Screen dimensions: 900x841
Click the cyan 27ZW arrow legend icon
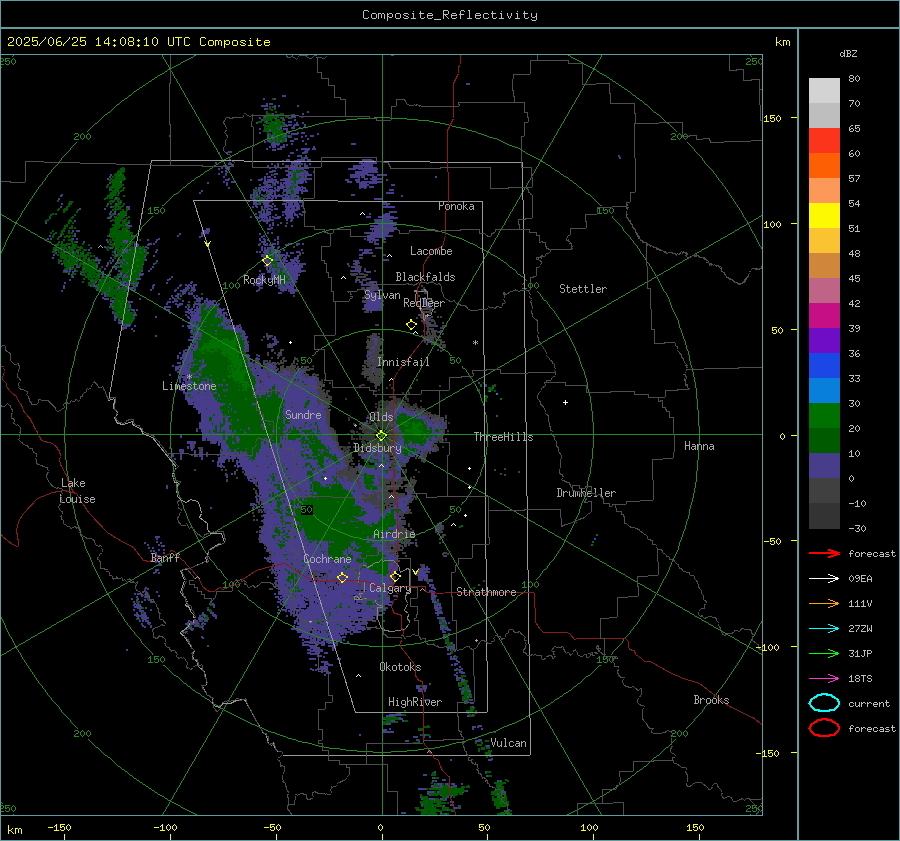(x=824, y=629)
